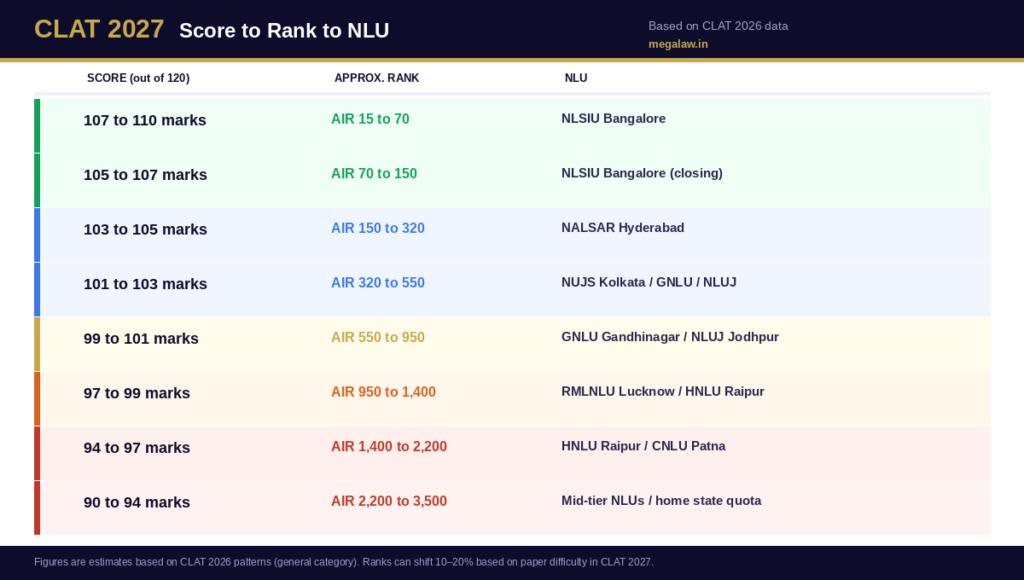
Task: Click 'HNLU Raipur / CNLU Patna' cell
Action: pyautogui.click(x=643, y=446)
